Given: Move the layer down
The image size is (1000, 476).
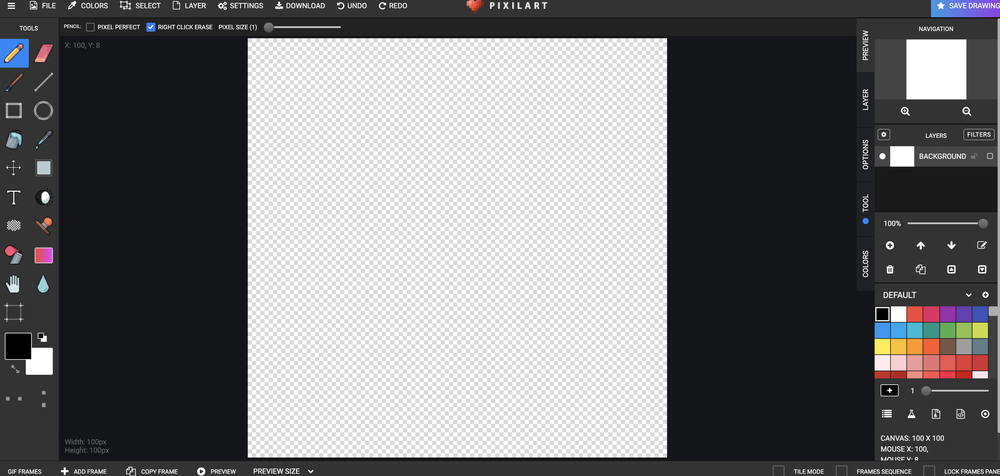Looking at the screenshot, I should click(x=952, y=246).
